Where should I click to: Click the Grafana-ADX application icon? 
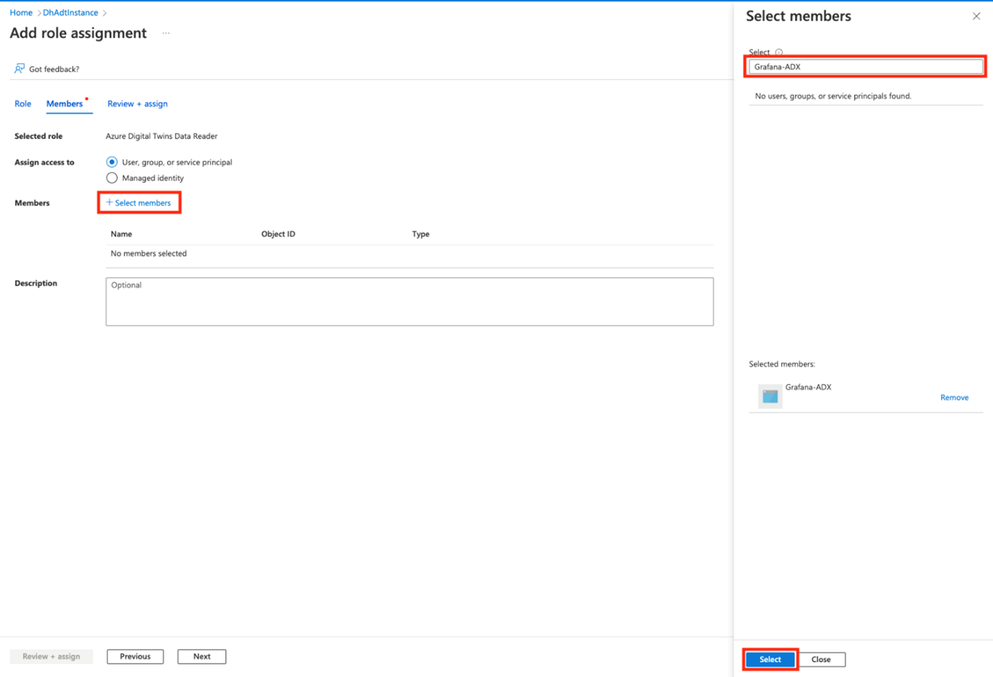point(770,396)
